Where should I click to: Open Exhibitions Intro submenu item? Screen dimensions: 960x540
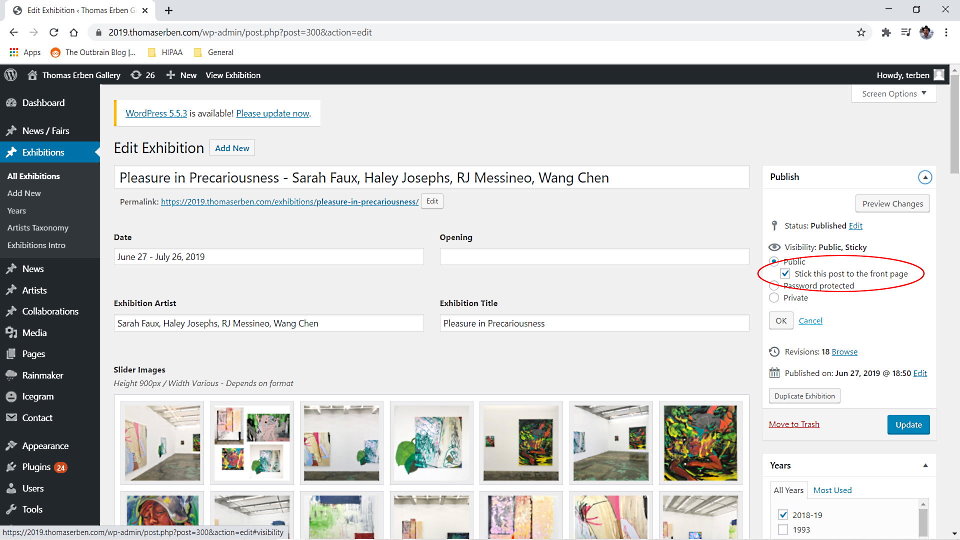point(36,245)
